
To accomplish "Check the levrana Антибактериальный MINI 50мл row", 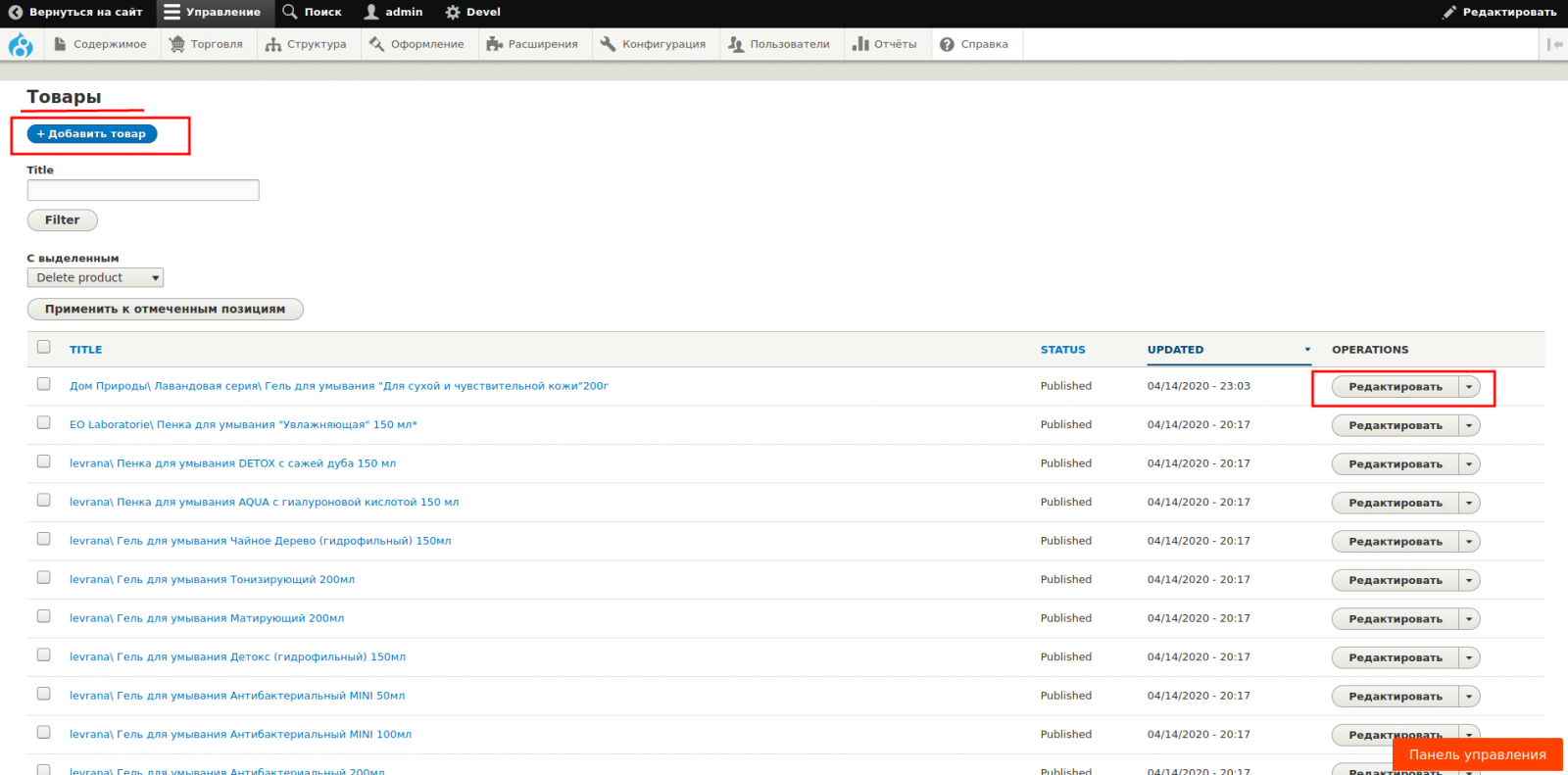I will click(43, 694).
